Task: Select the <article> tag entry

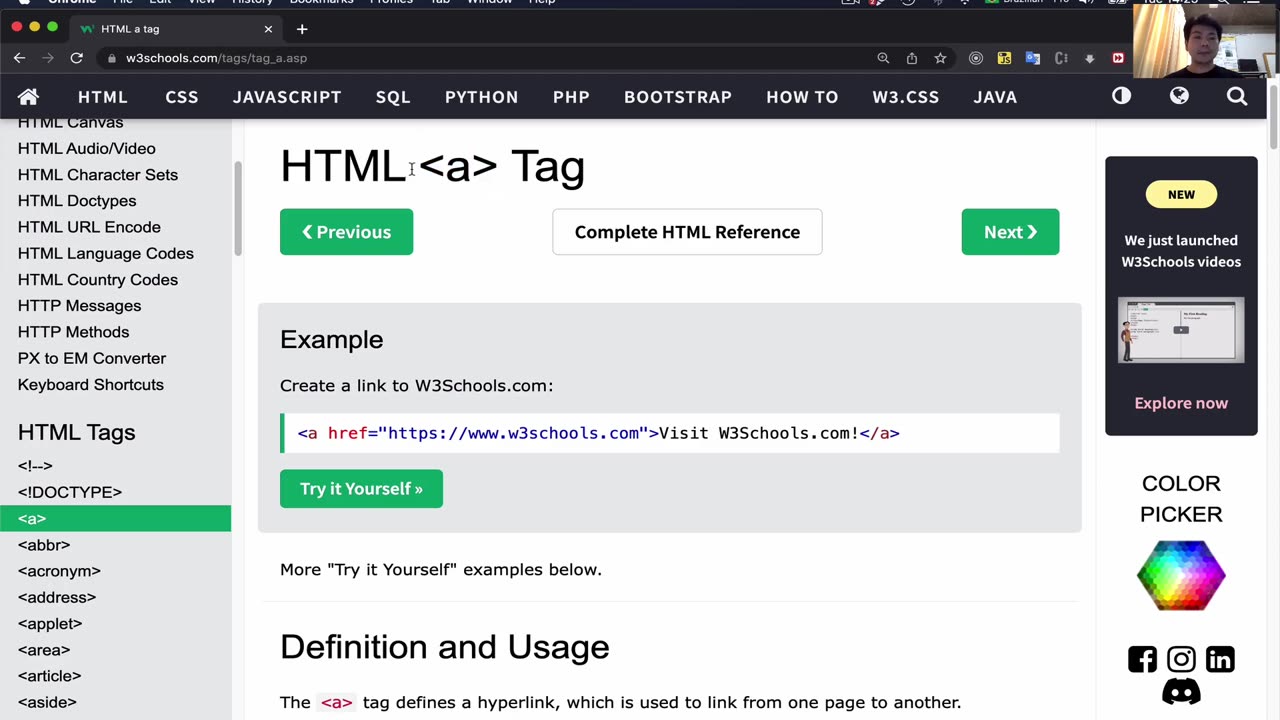Action: pos(49,676)
